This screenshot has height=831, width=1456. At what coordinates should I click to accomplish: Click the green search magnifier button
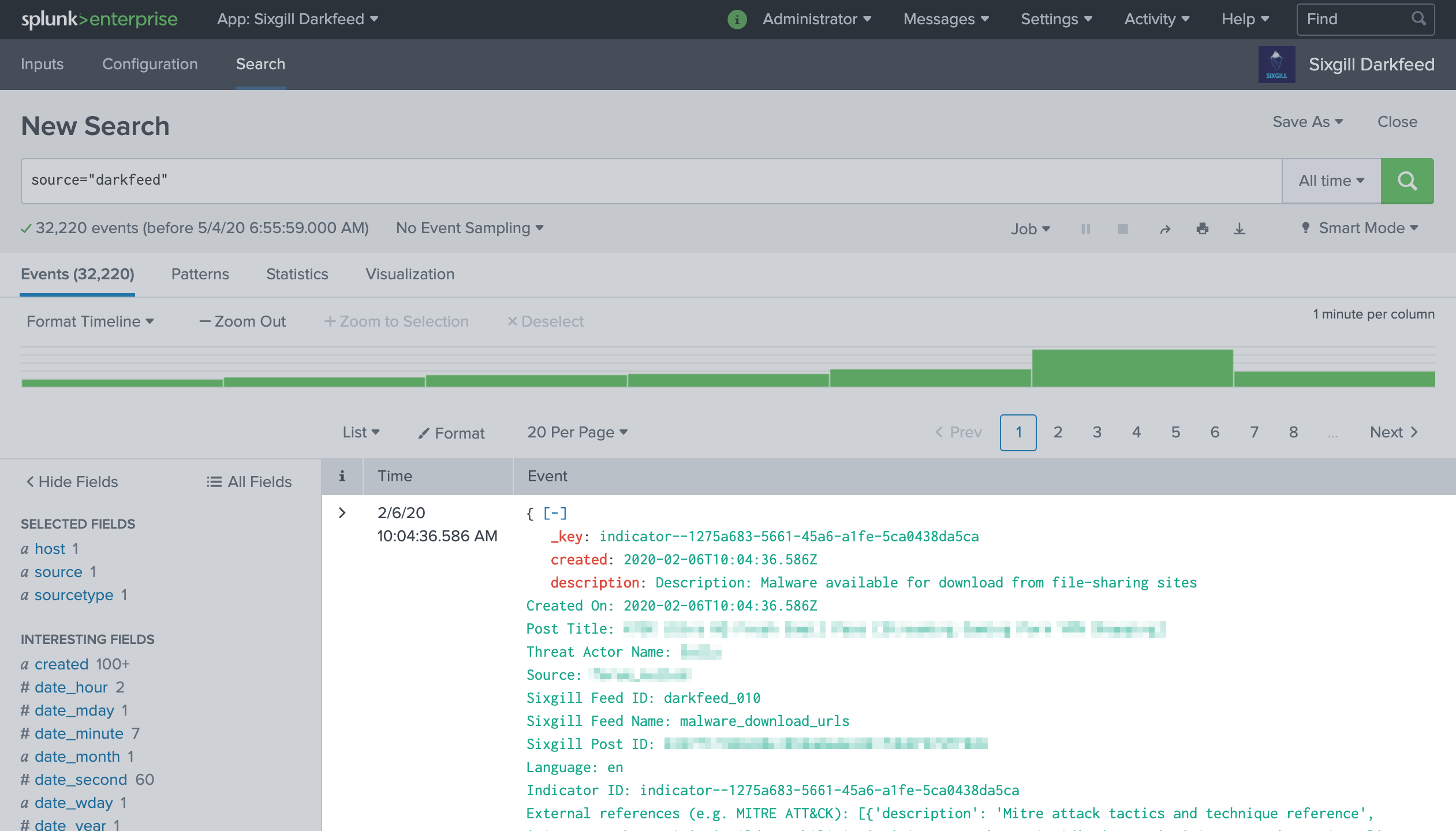point(1407,181)
